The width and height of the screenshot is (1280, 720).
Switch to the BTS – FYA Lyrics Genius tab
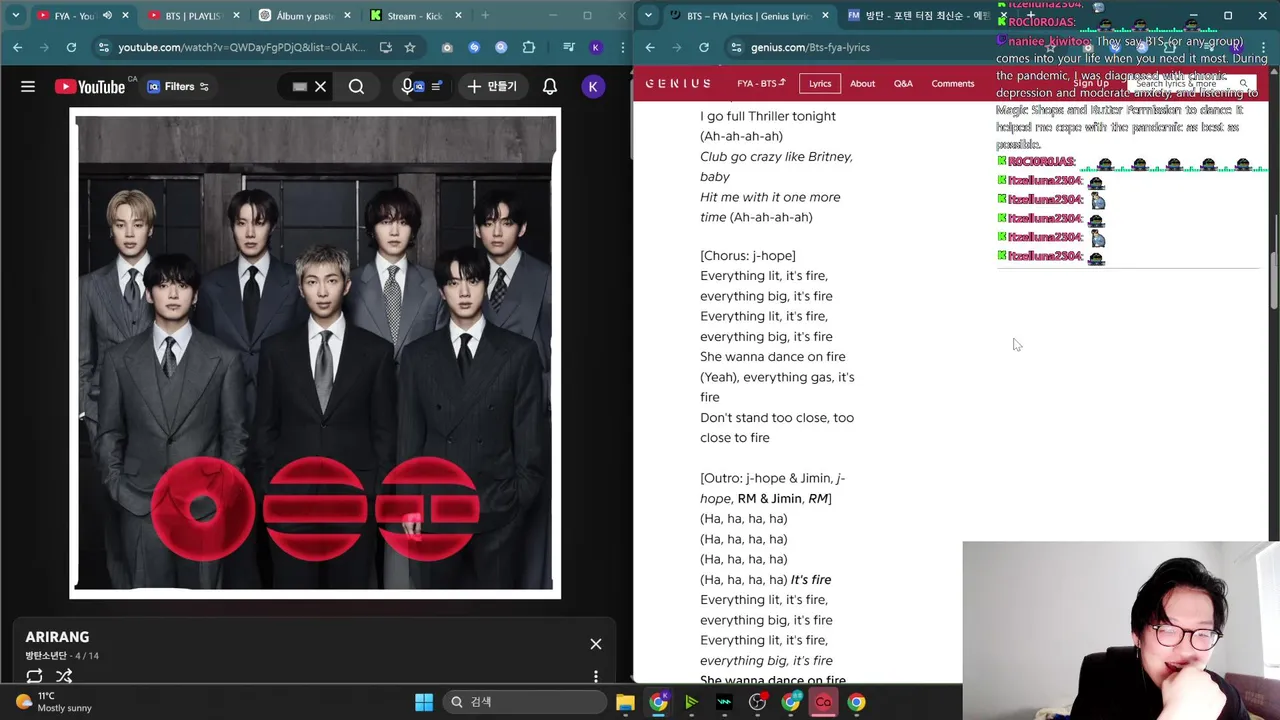(750, 16)
